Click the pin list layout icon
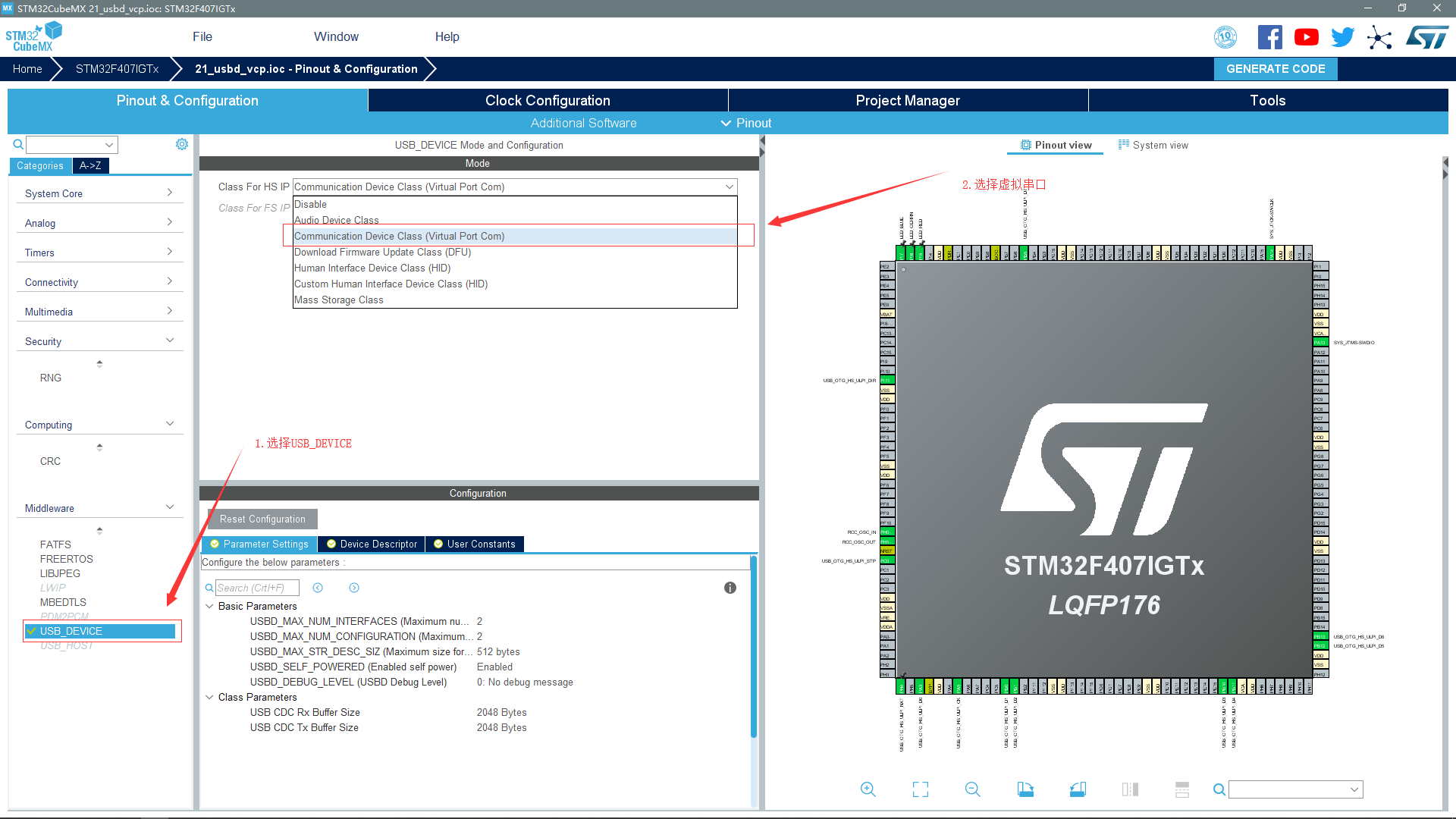The height and width of the screenshot is (819, 1456). coord(1182,789)
